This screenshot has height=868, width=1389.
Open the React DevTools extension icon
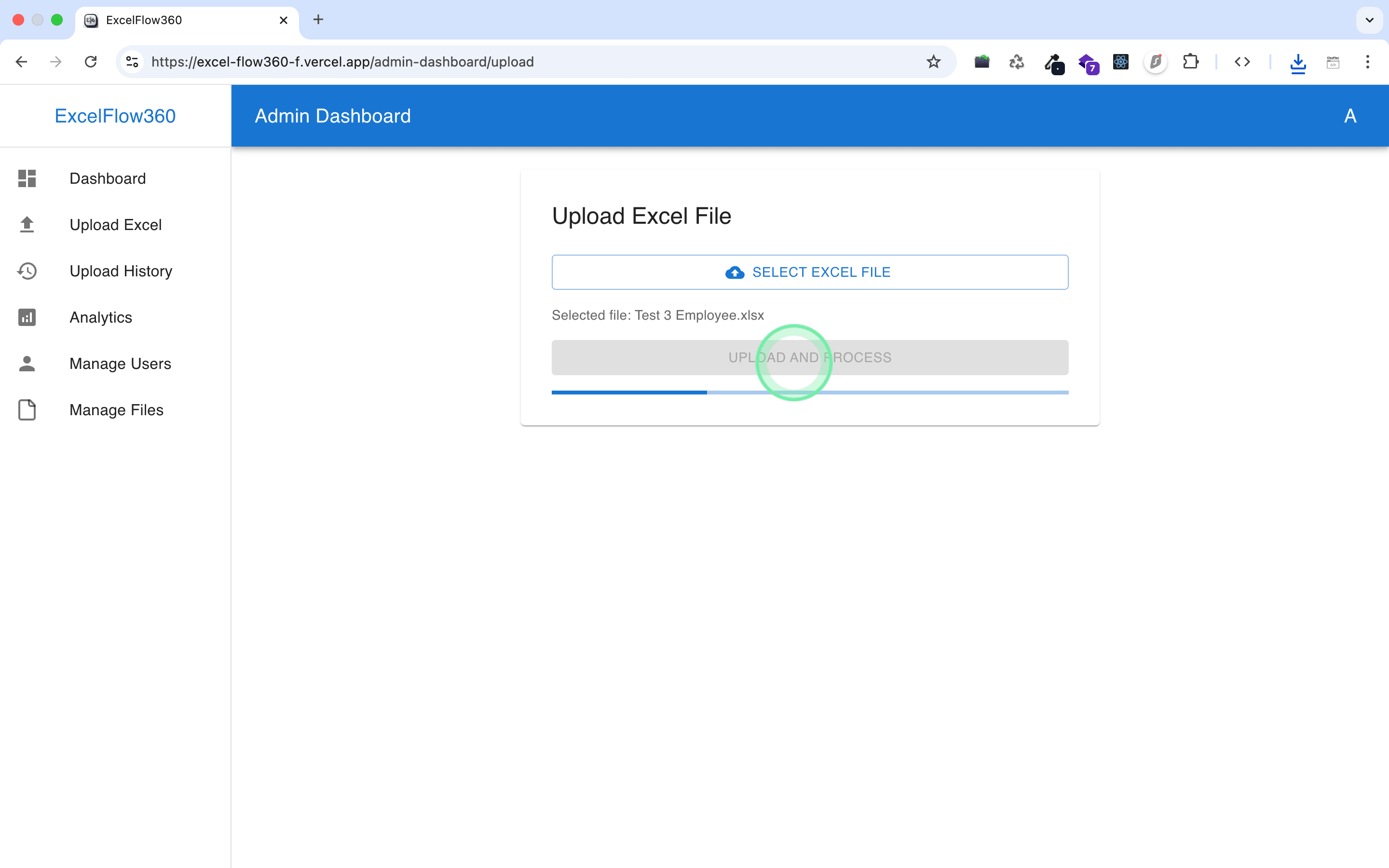(x=1120, y=61)
